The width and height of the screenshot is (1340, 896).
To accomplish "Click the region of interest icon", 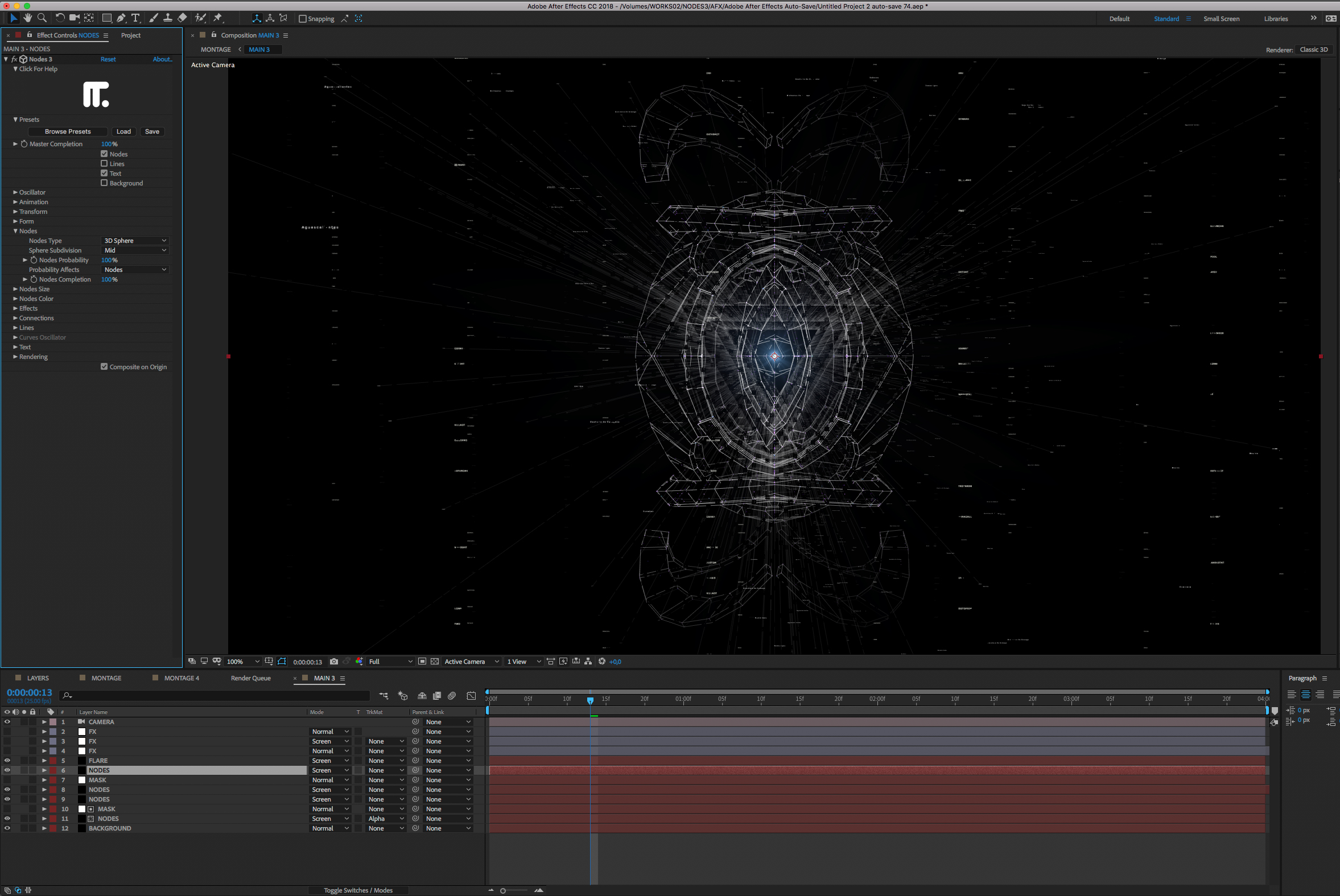I will (422, 661).
